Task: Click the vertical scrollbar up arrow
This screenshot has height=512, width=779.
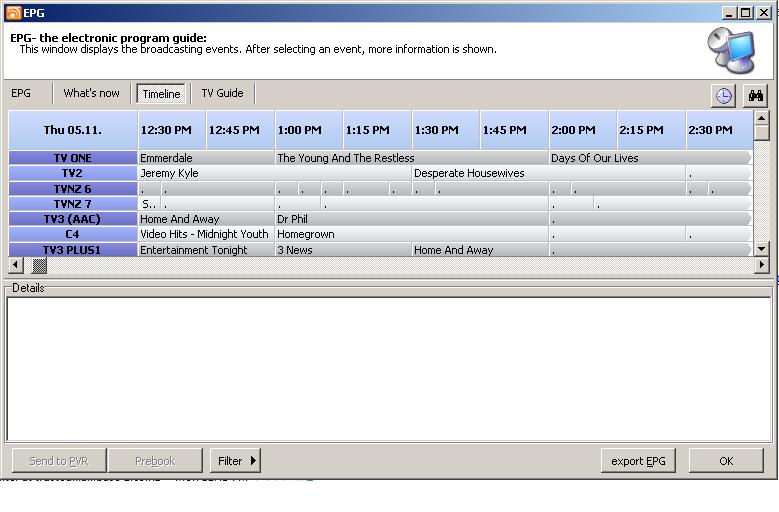Action: click(761, 118)
